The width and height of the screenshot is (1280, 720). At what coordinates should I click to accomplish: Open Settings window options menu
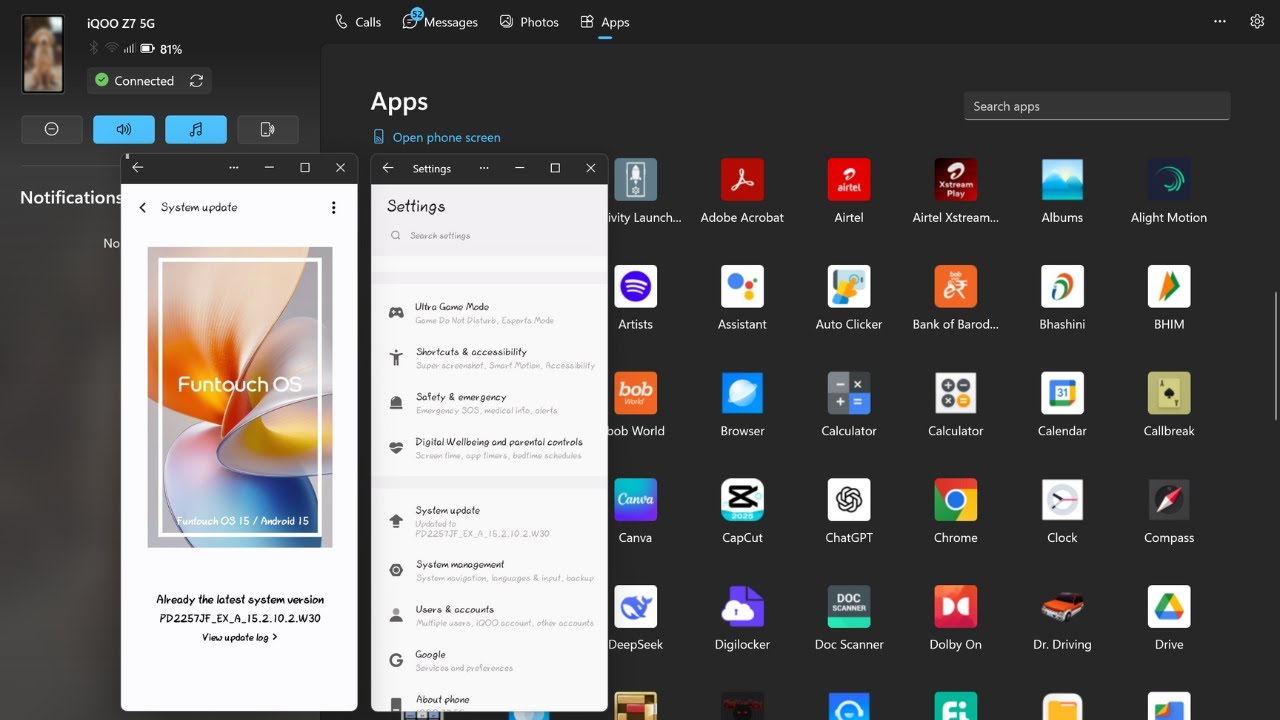483,168
